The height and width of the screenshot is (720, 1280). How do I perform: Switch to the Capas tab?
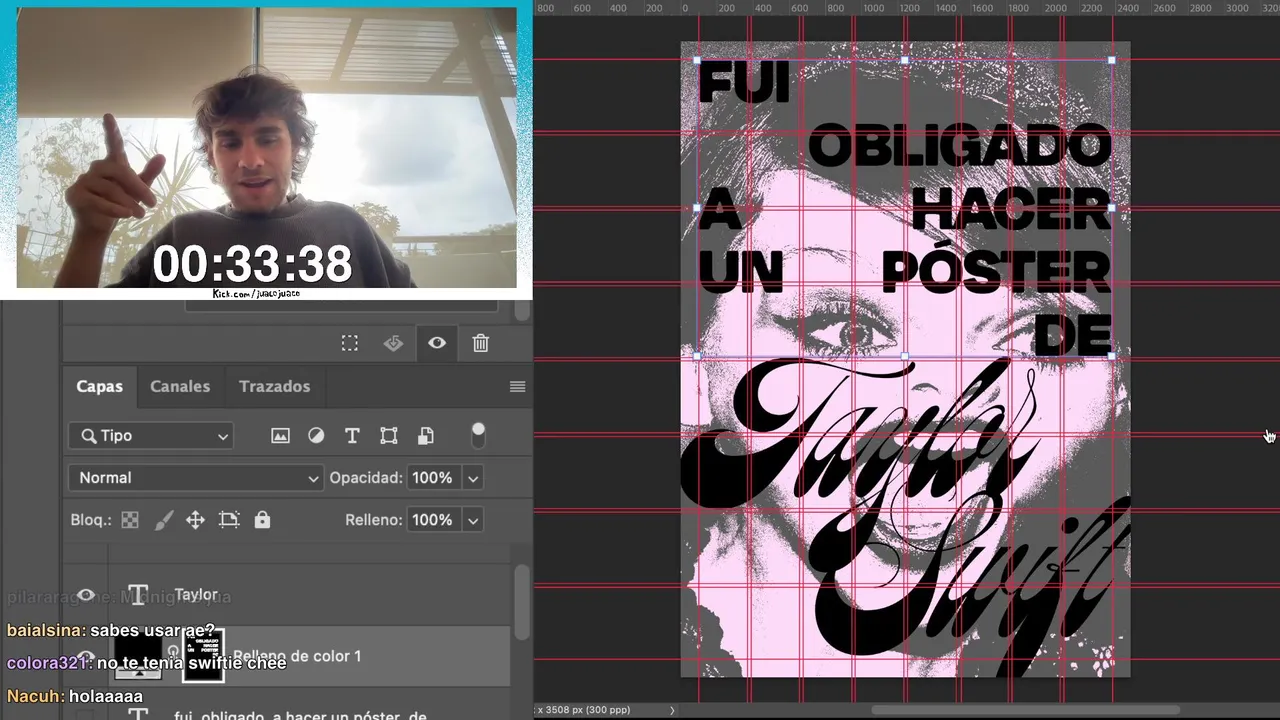[100, 386]
